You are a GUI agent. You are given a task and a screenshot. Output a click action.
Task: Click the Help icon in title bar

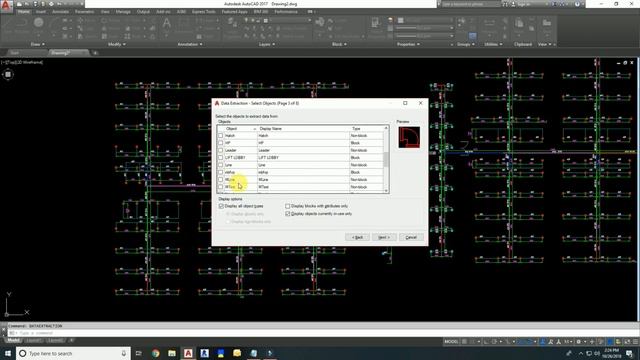[x=577, y=4]
